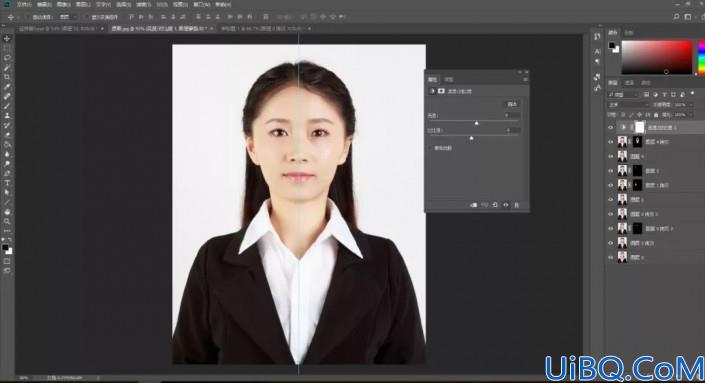Click the brightness value input field
The height and width of the screenshot is (383, 705).
512,116
